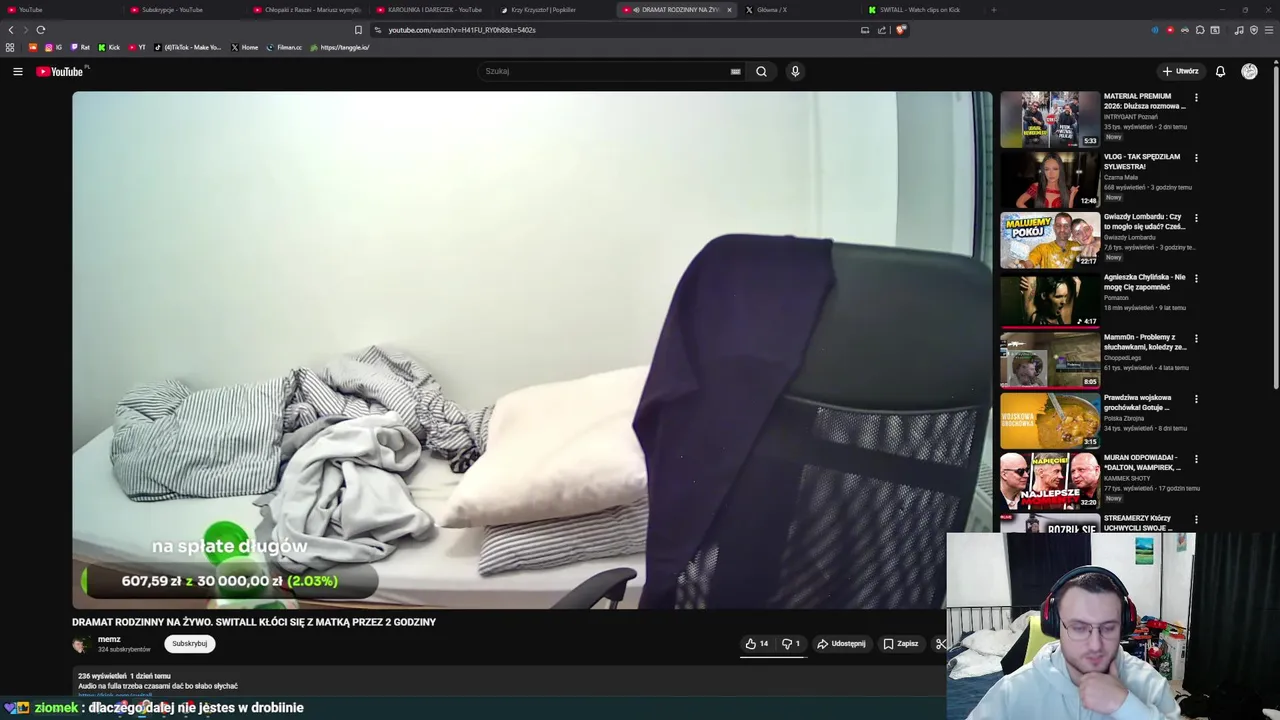Open the extensions puzzle-piece icon

[x=1200, y=30]
